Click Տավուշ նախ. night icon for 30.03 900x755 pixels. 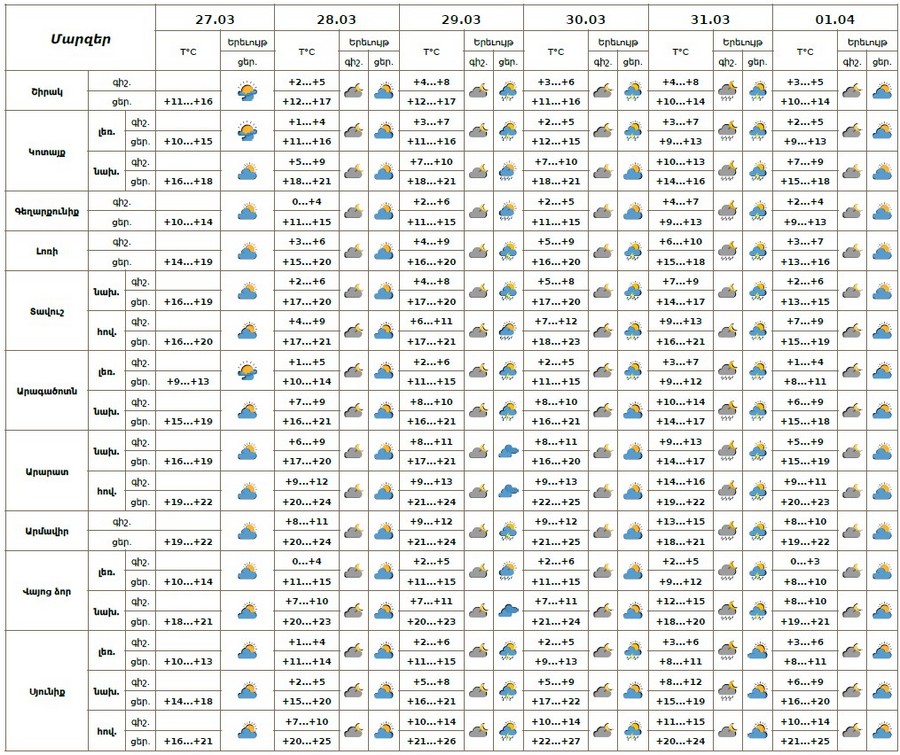[x=603, y=291]
